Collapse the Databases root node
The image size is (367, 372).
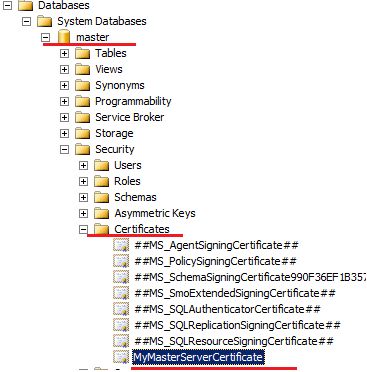8,5
